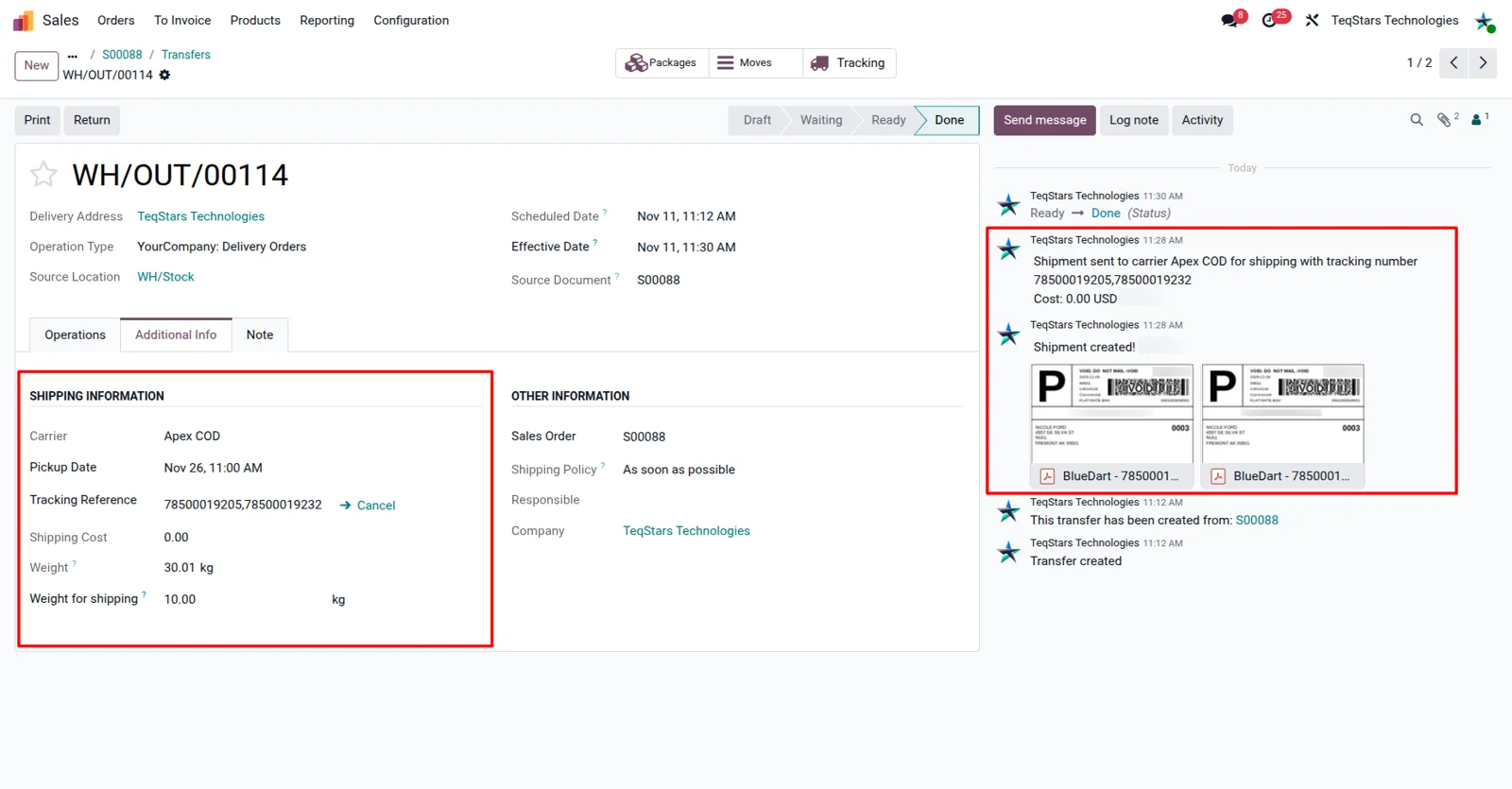
Task: Open the Configuration menu
Action: click(411, 20)
